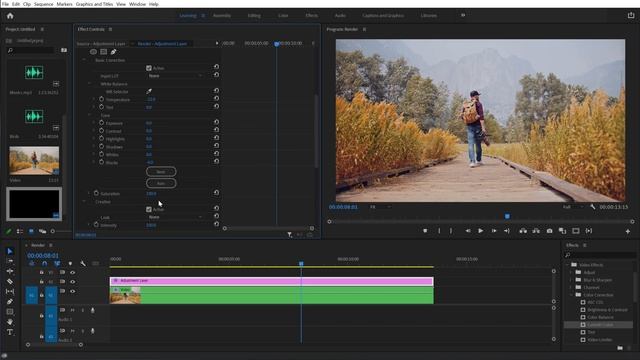Select the Ripple Edit tool
The width and height of the screenshot is (640, 360).
tap(10, 271)
